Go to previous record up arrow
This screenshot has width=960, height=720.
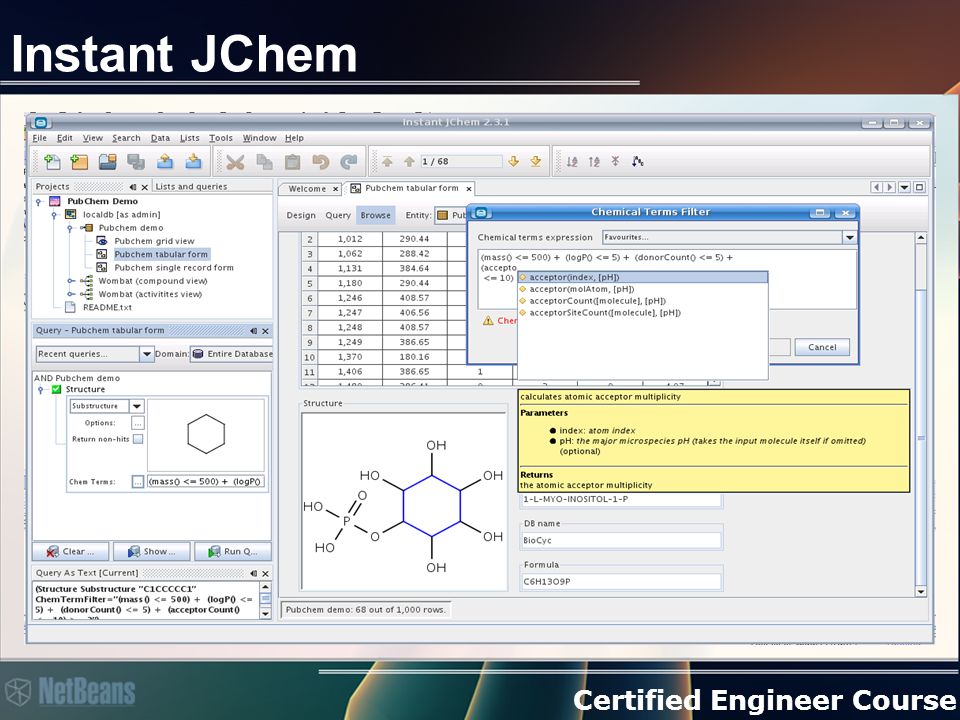(409, 162)
